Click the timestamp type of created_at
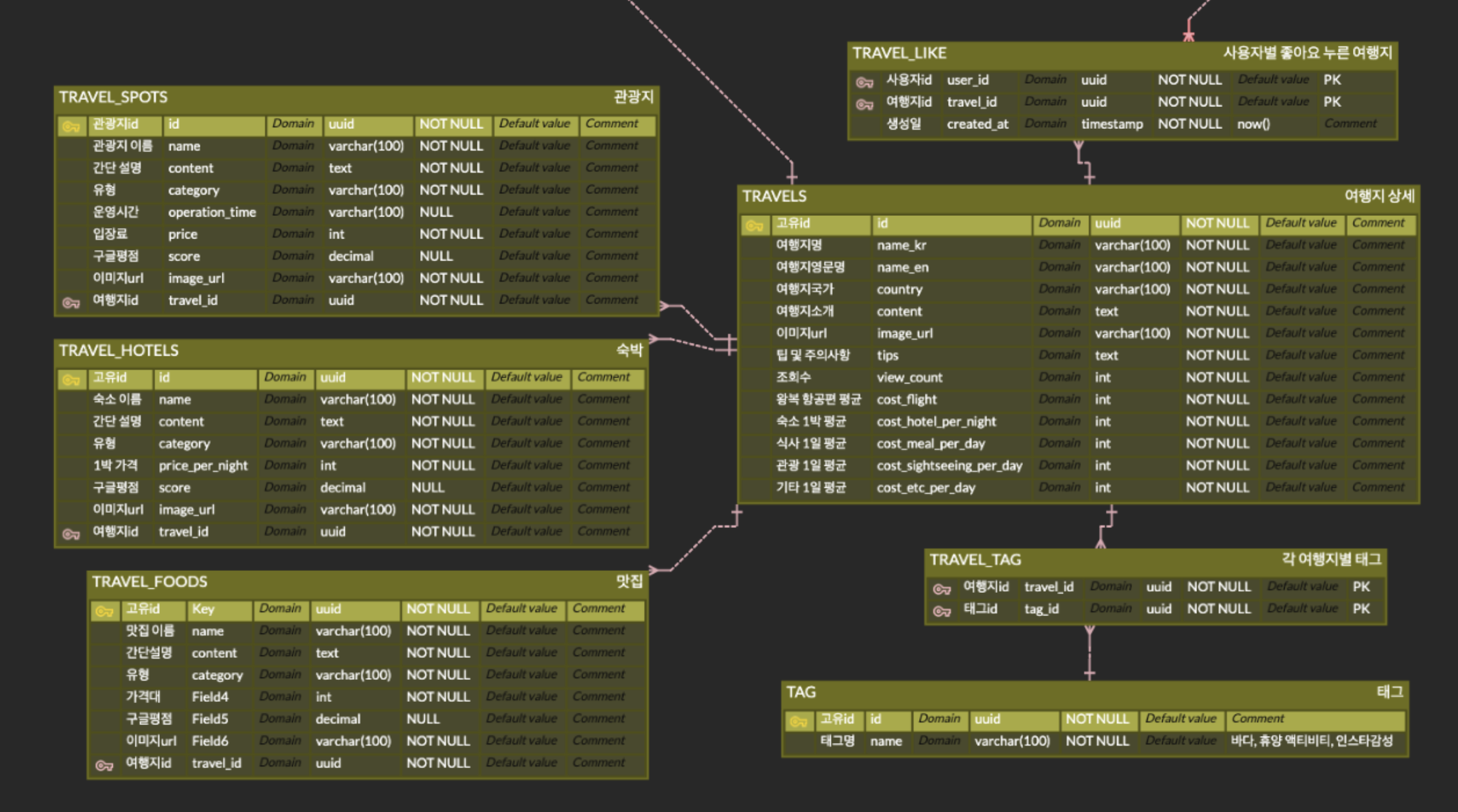 (1111, 124)
